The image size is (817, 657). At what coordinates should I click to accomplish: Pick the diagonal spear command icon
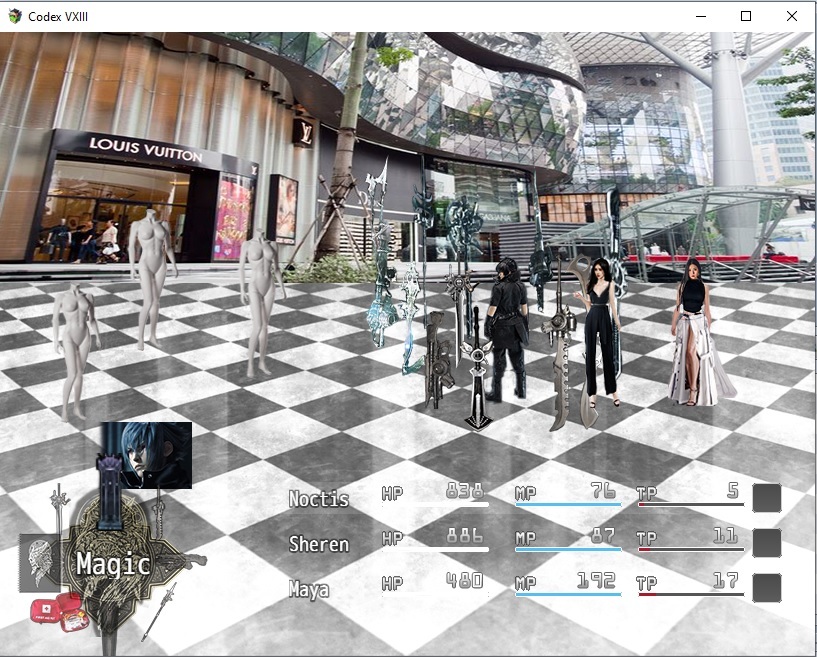point(158,612)
